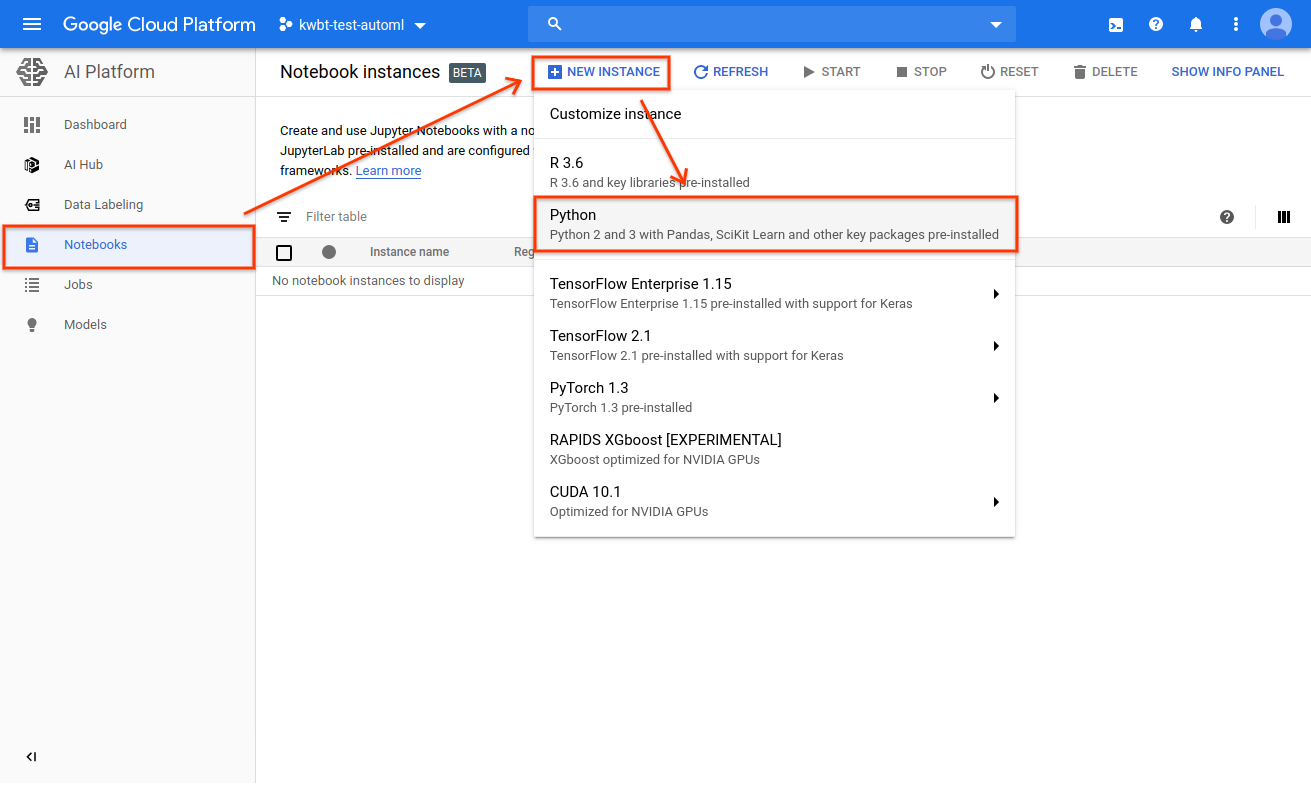This screenshot has width=1311, height=786.
Task: Select PyTorch 1.3 option
Action: pos(774,397)
